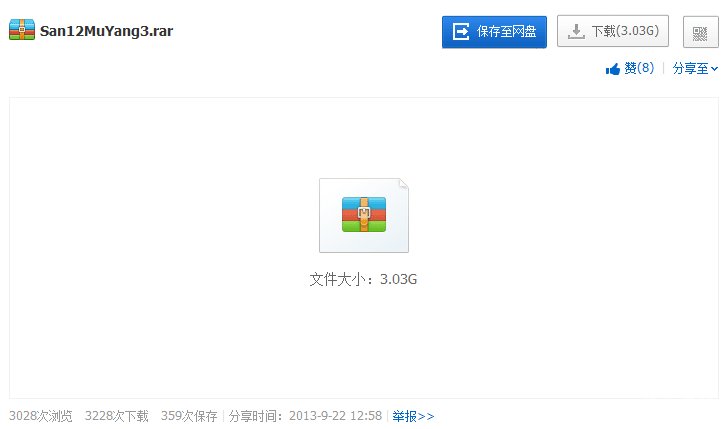Open the 分享至 share dropdown

point(690,68)
